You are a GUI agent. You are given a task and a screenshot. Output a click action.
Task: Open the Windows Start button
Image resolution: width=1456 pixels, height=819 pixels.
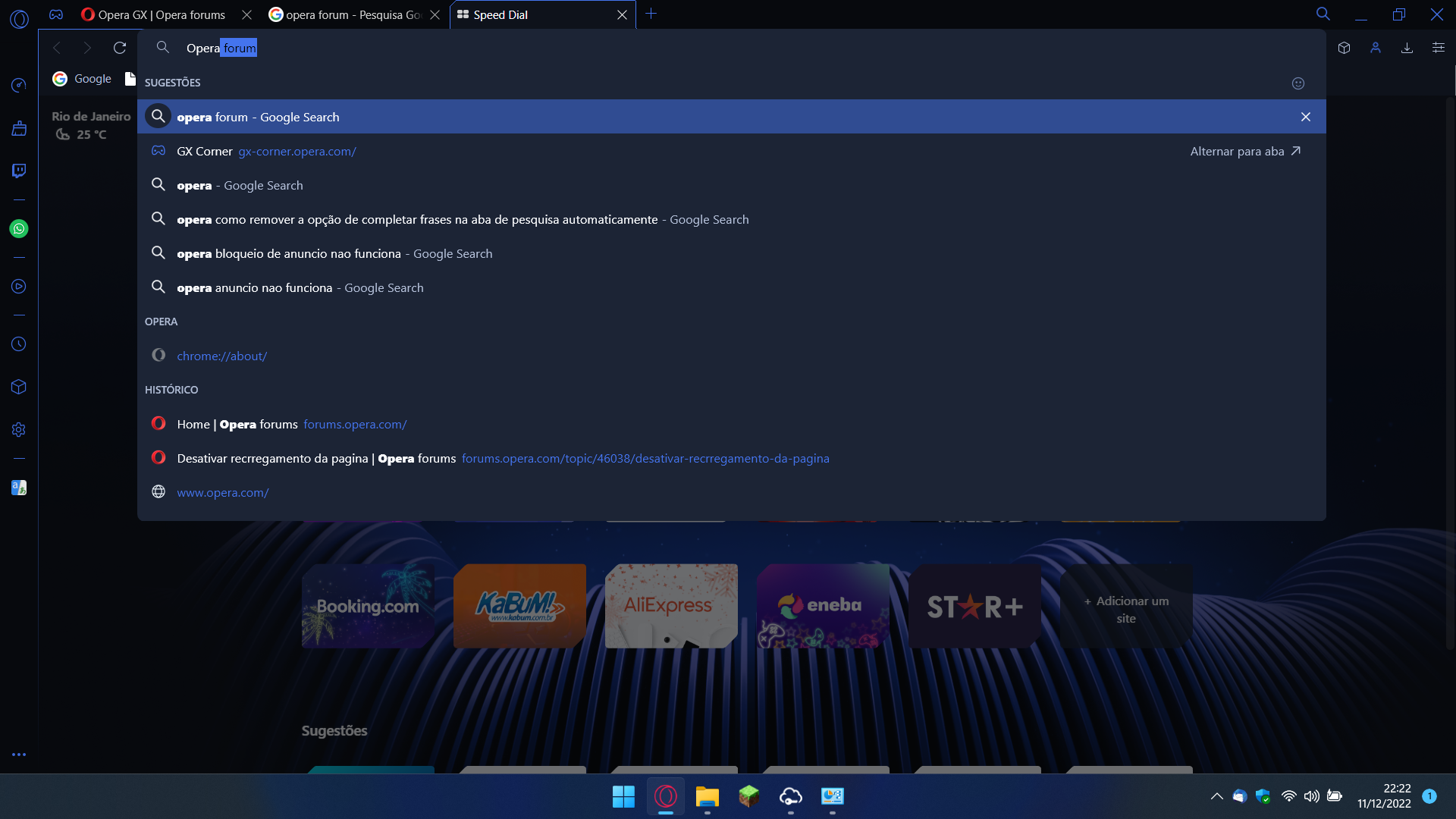pos(623,796)
